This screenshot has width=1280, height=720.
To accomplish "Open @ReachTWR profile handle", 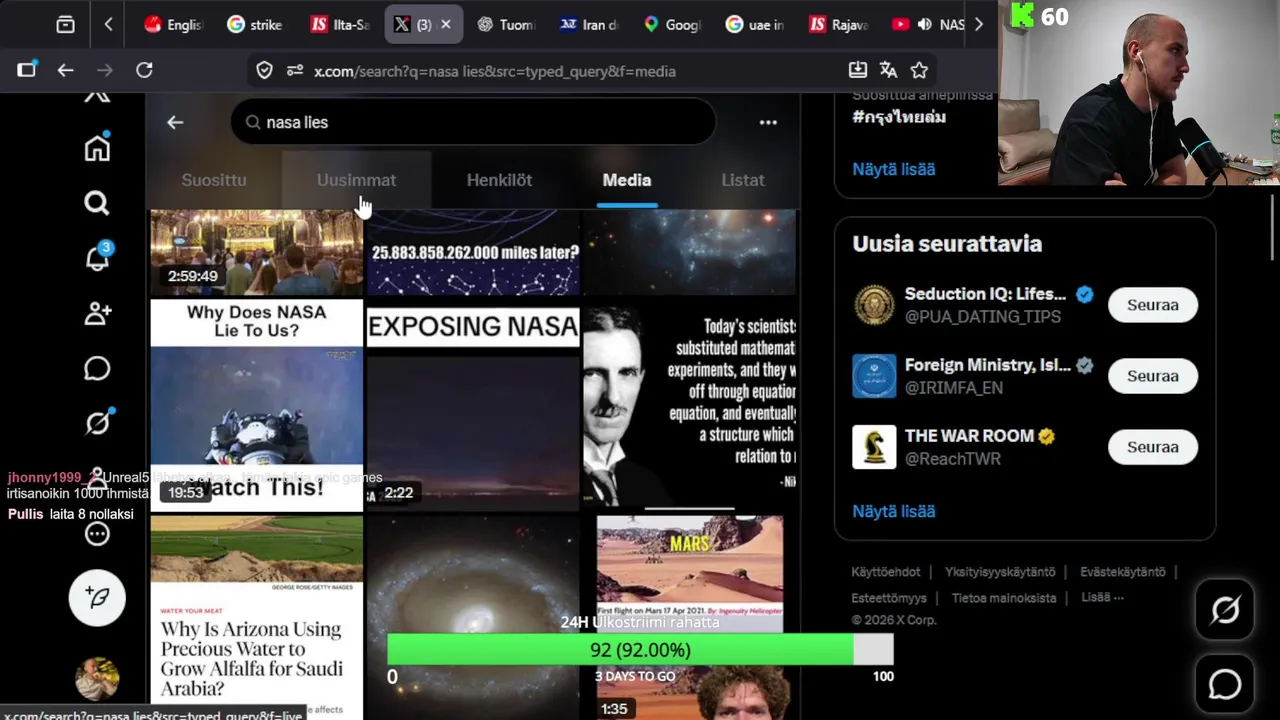I will (953, 459).
